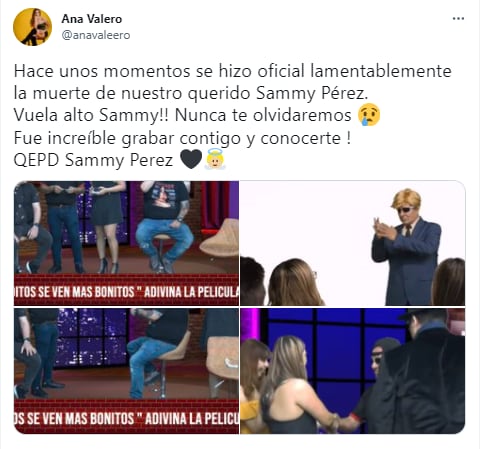Click the bottom-left photo's red banner ending in PELICU
Image resolution: width=483 pixels, height=449 pixels.
click(126, 418)
